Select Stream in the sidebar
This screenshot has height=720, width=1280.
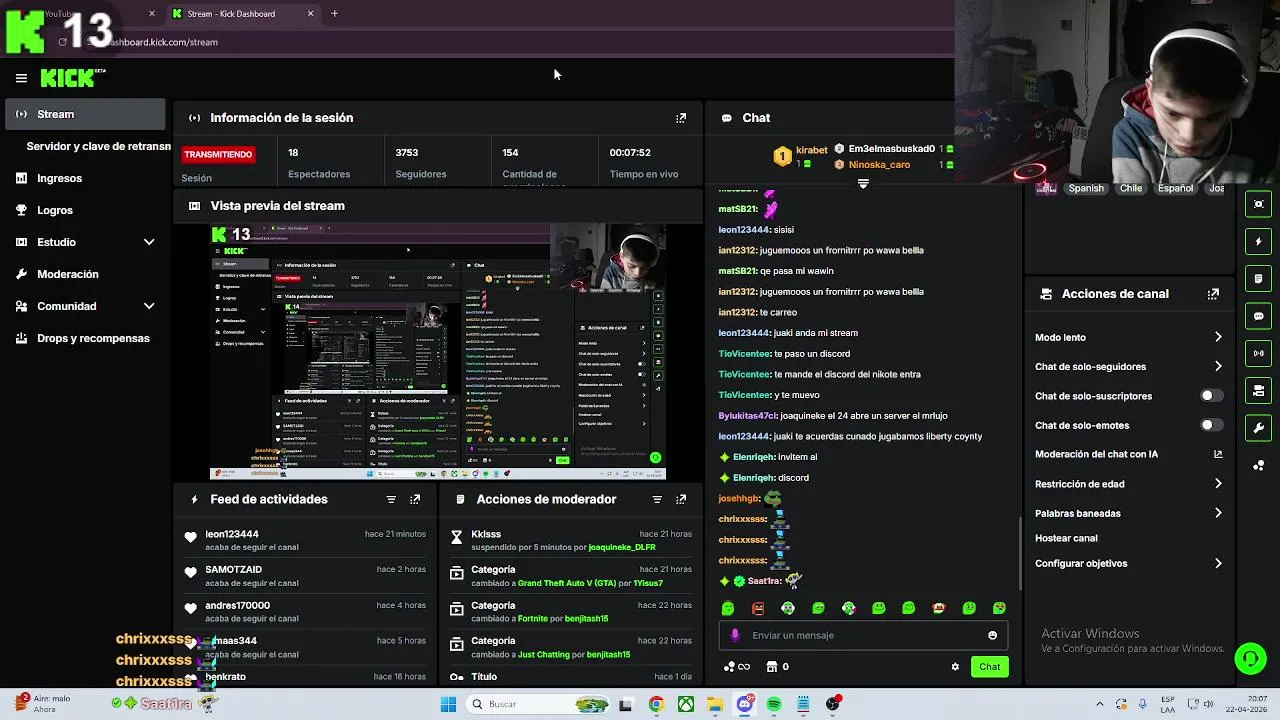(x=86, y=114)
